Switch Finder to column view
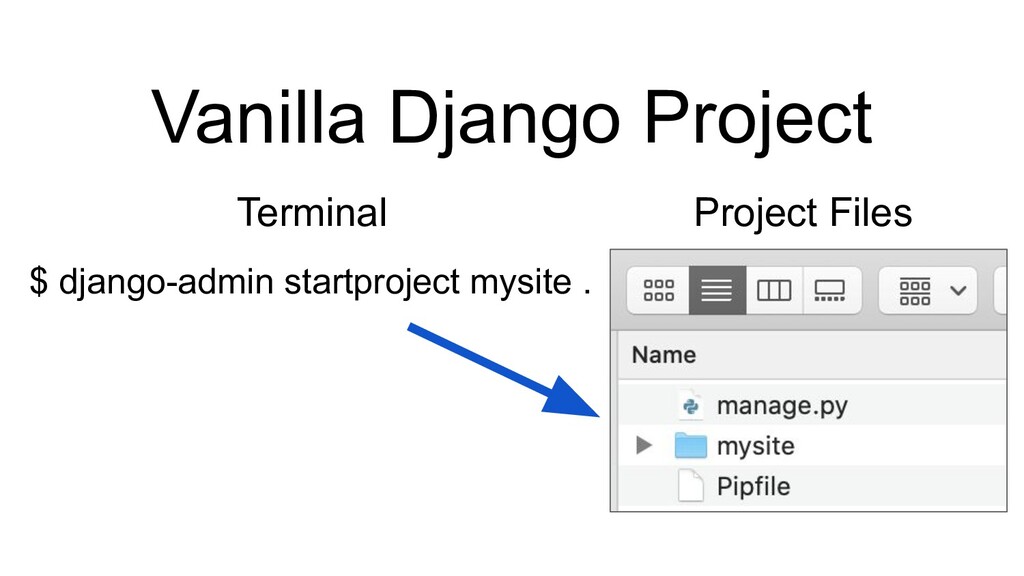The width and height of the screenshot is (1024, 576). [x=774, y=290]
